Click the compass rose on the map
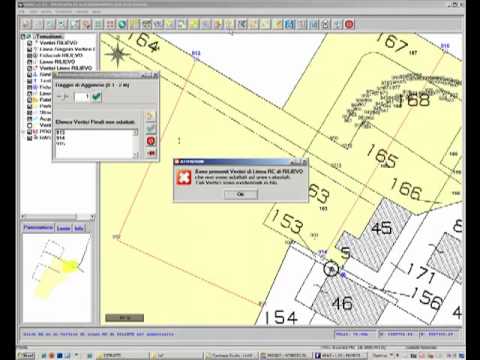Screen dimensions: 480x360 tap(117, 54)
